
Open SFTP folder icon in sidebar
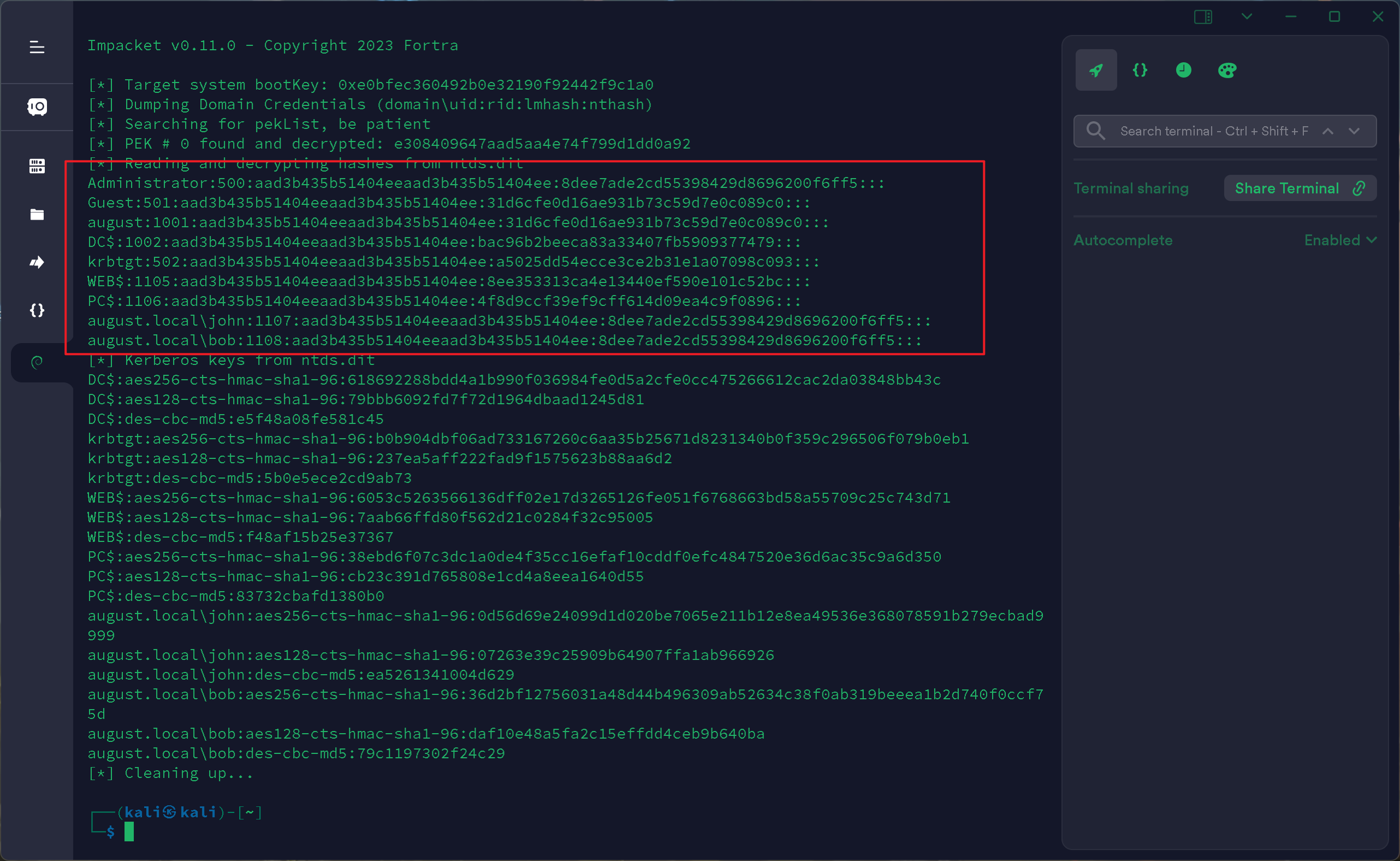(37, 214)
